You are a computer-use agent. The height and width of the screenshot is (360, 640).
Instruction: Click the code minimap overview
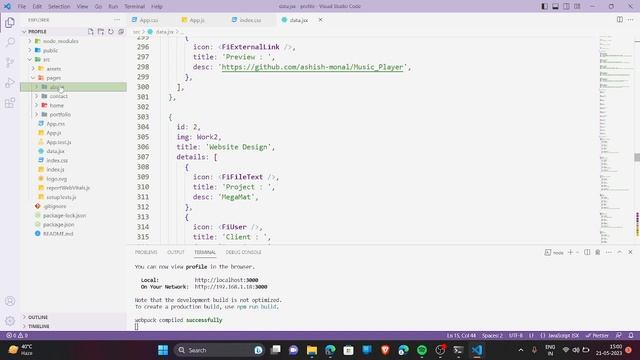tap(616, 139)
